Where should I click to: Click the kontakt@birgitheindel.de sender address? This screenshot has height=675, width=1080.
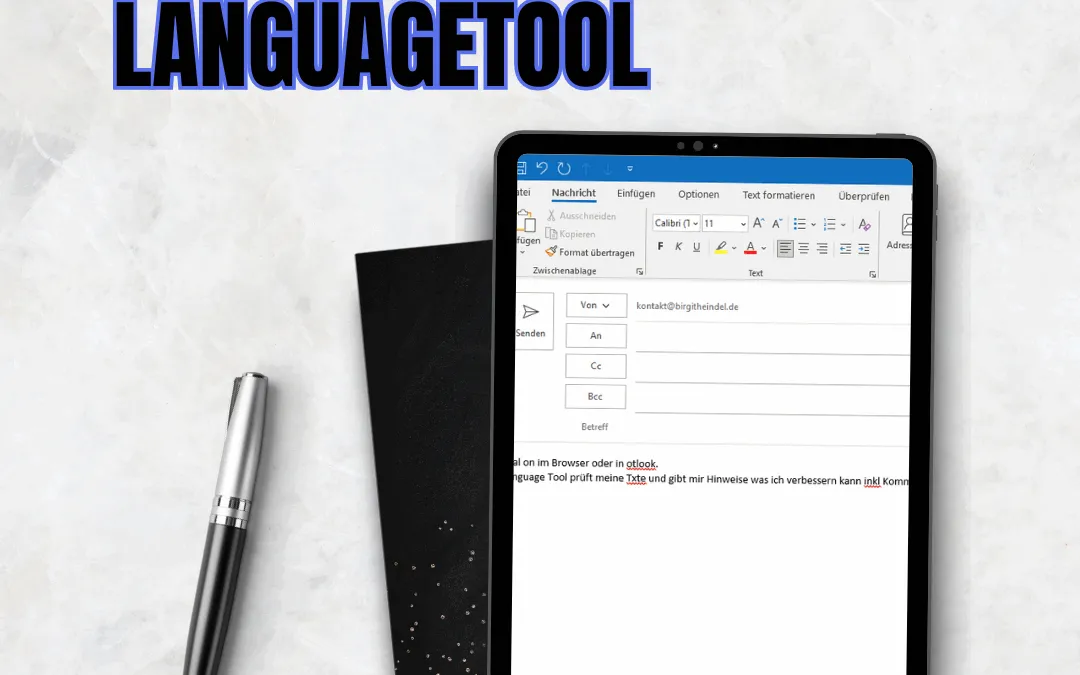click(x=687, y=307)
